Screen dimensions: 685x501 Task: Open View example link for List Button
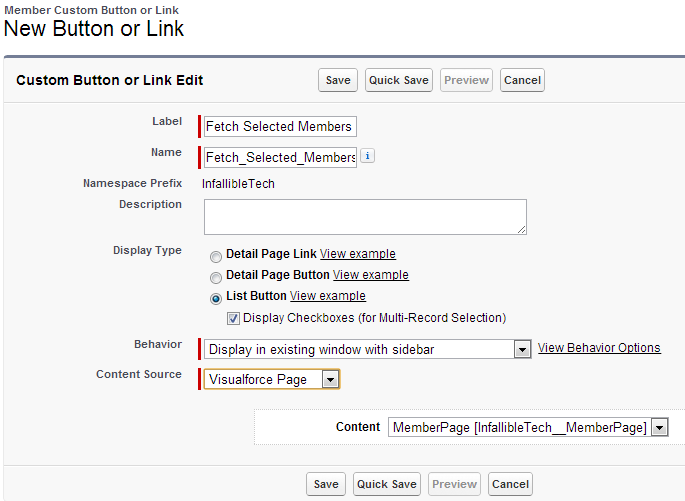[x=328, y=296]
